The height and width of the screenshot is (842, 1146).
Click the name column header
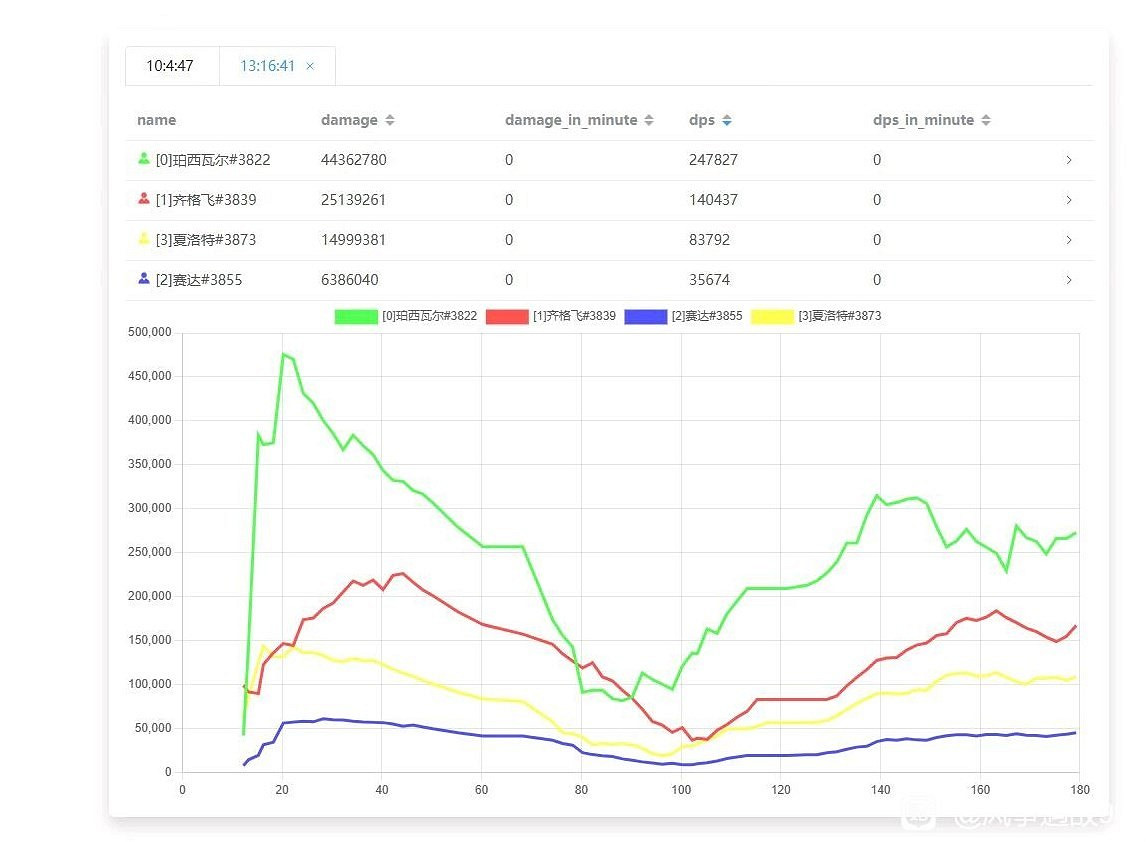tap(157, 120)
